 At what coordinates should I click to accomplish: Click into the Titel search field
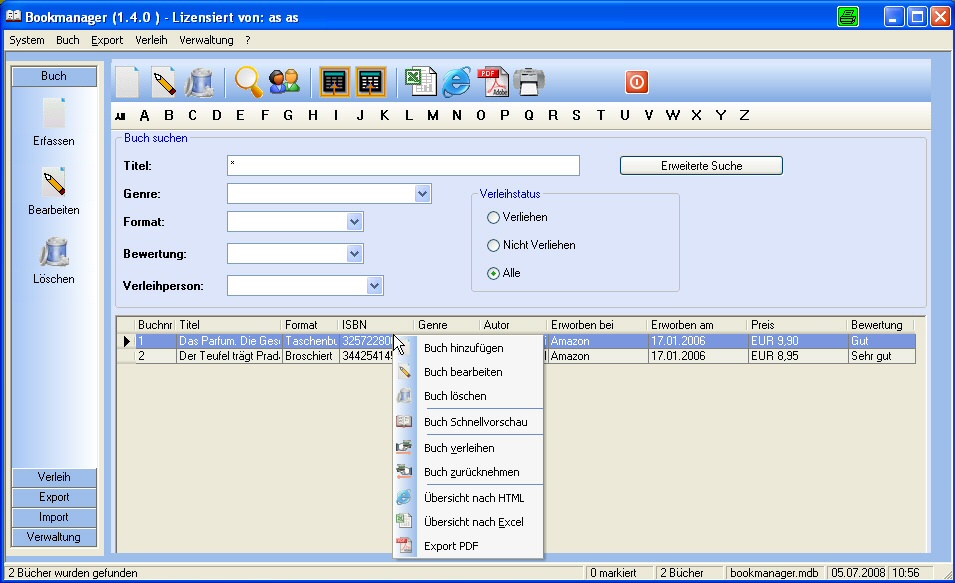tap(403, 165)
